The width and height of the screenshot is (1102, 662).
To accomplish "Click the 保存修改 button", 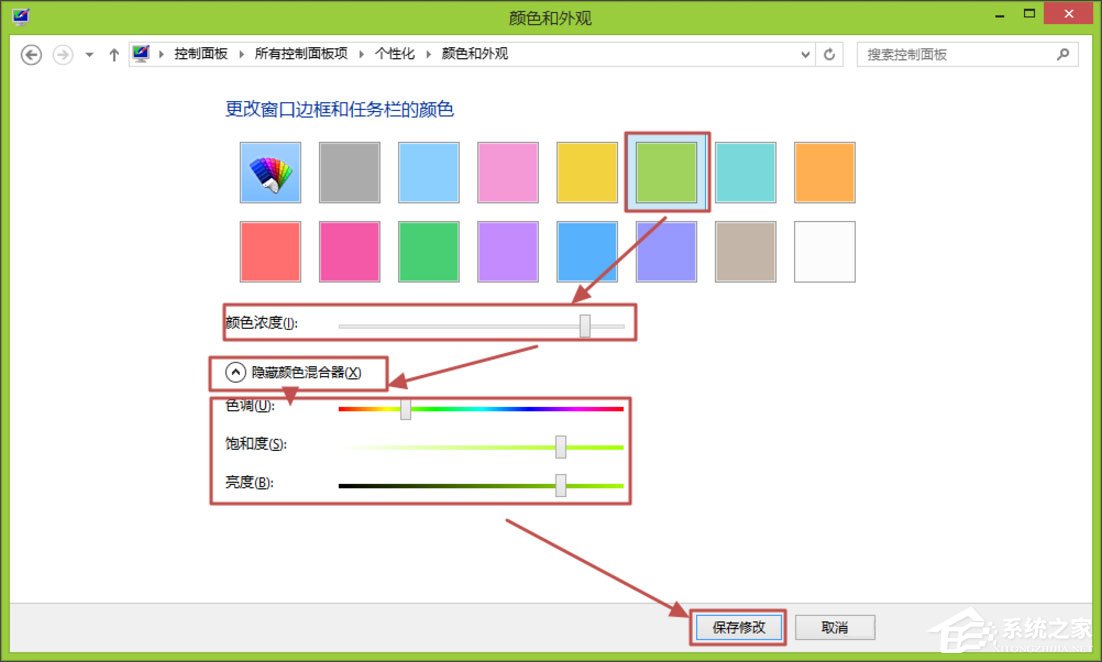I will (738, 627).
